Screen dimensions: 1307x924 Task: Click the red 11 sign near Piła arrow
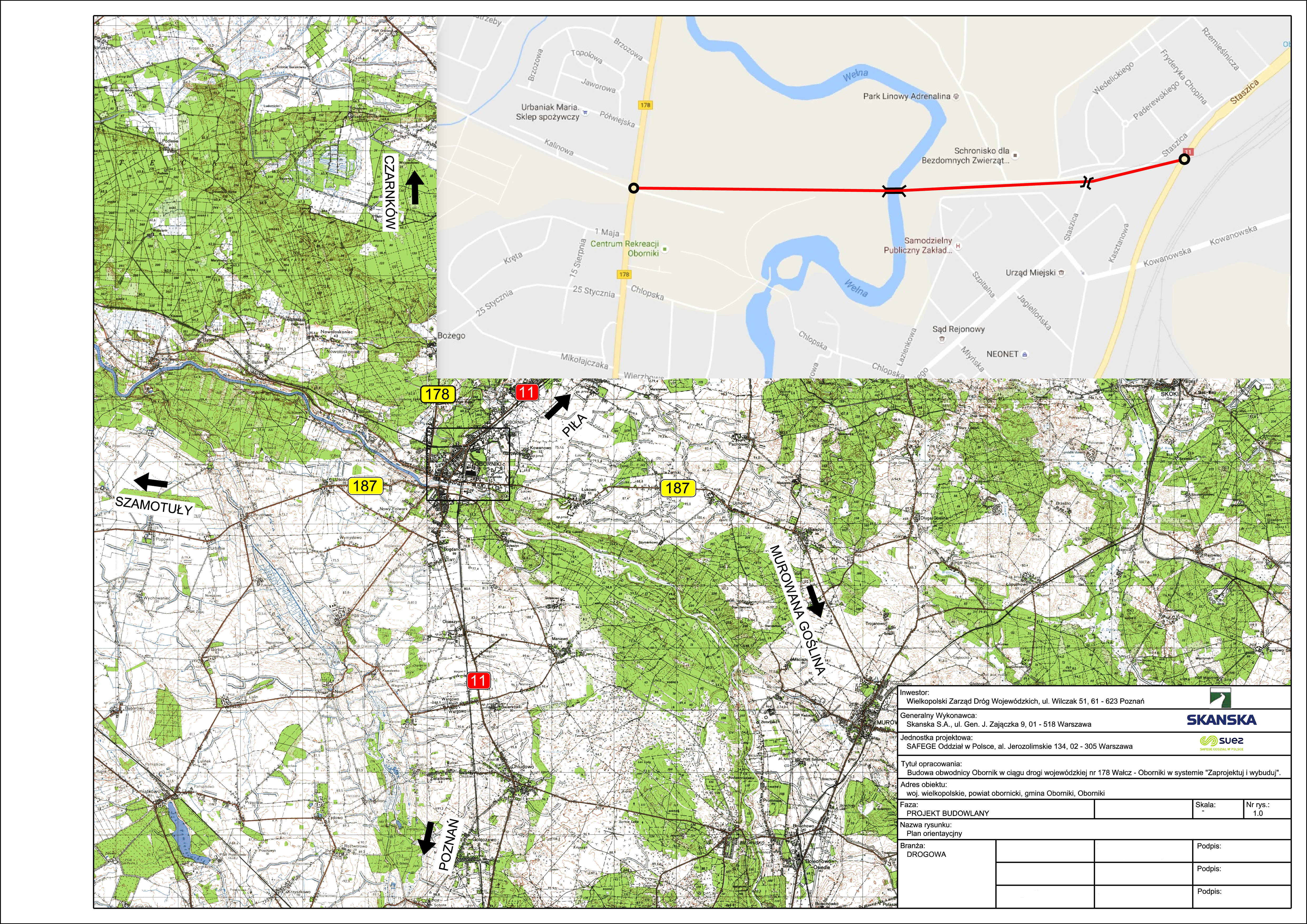tap(527, 392)
